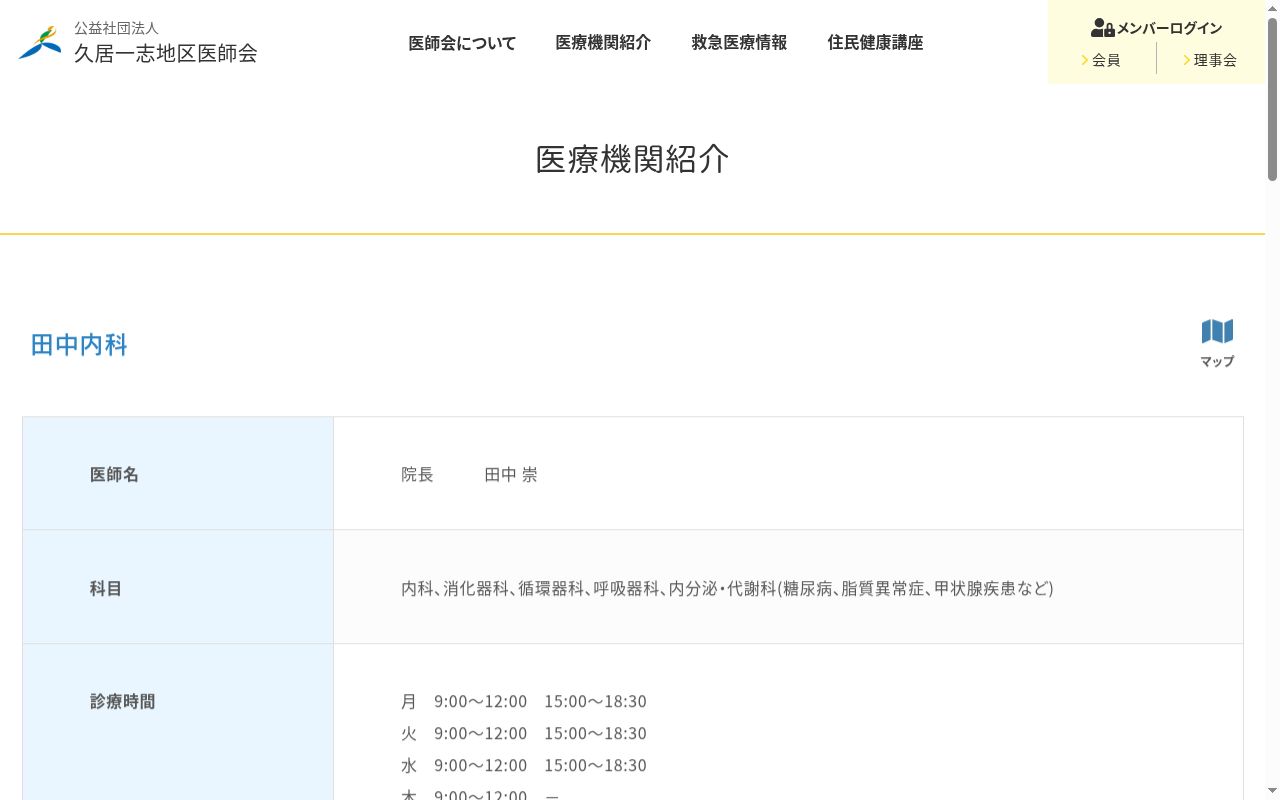Click the 理事会 login link
This screenshot has height=800, width=1280.
1210,60
